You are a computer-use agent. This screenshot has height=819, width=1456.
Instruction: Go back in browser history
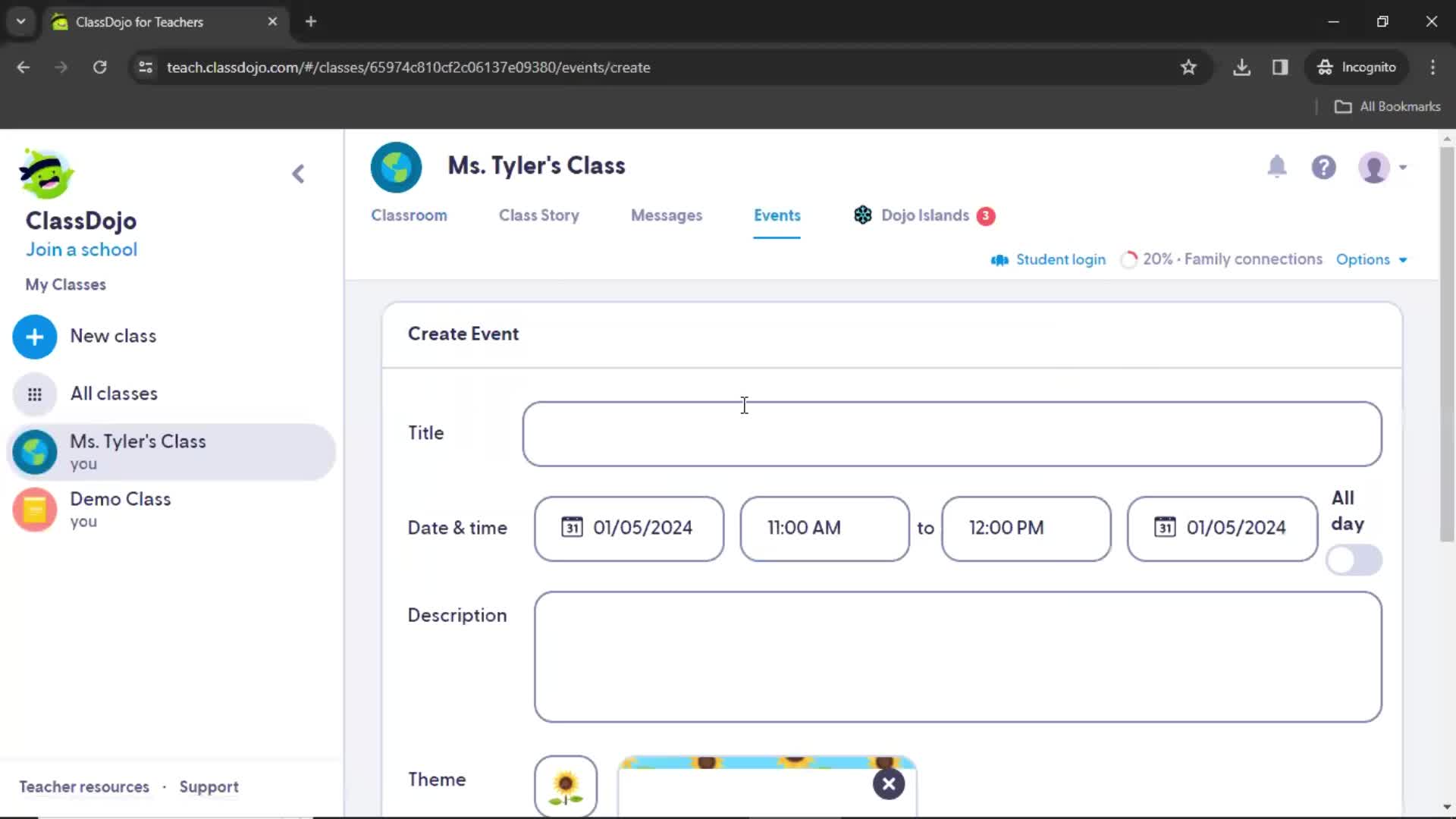click(x=24, y=67)
